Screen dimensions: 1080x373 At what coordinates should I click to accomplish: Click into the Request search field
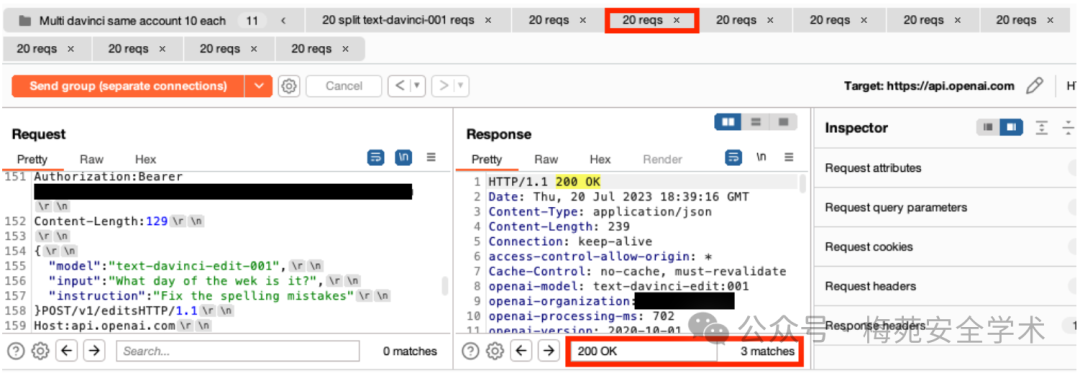(238, 351)
